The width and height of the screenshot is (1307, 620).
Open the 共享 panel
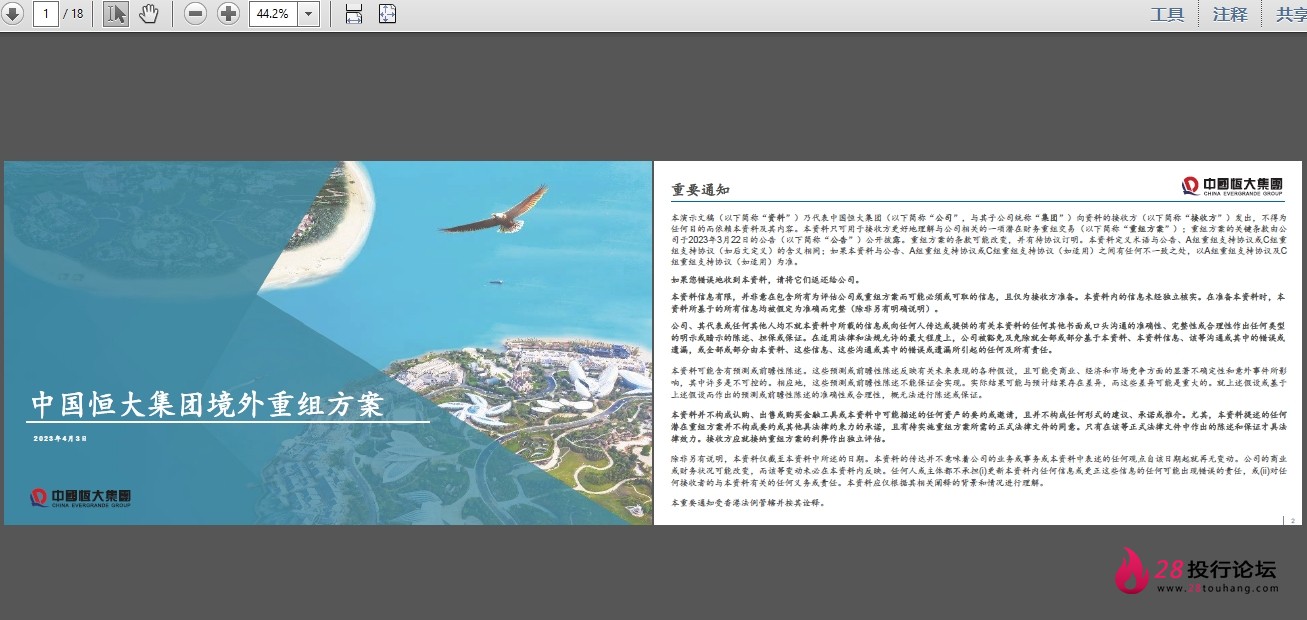(1290, 15)
